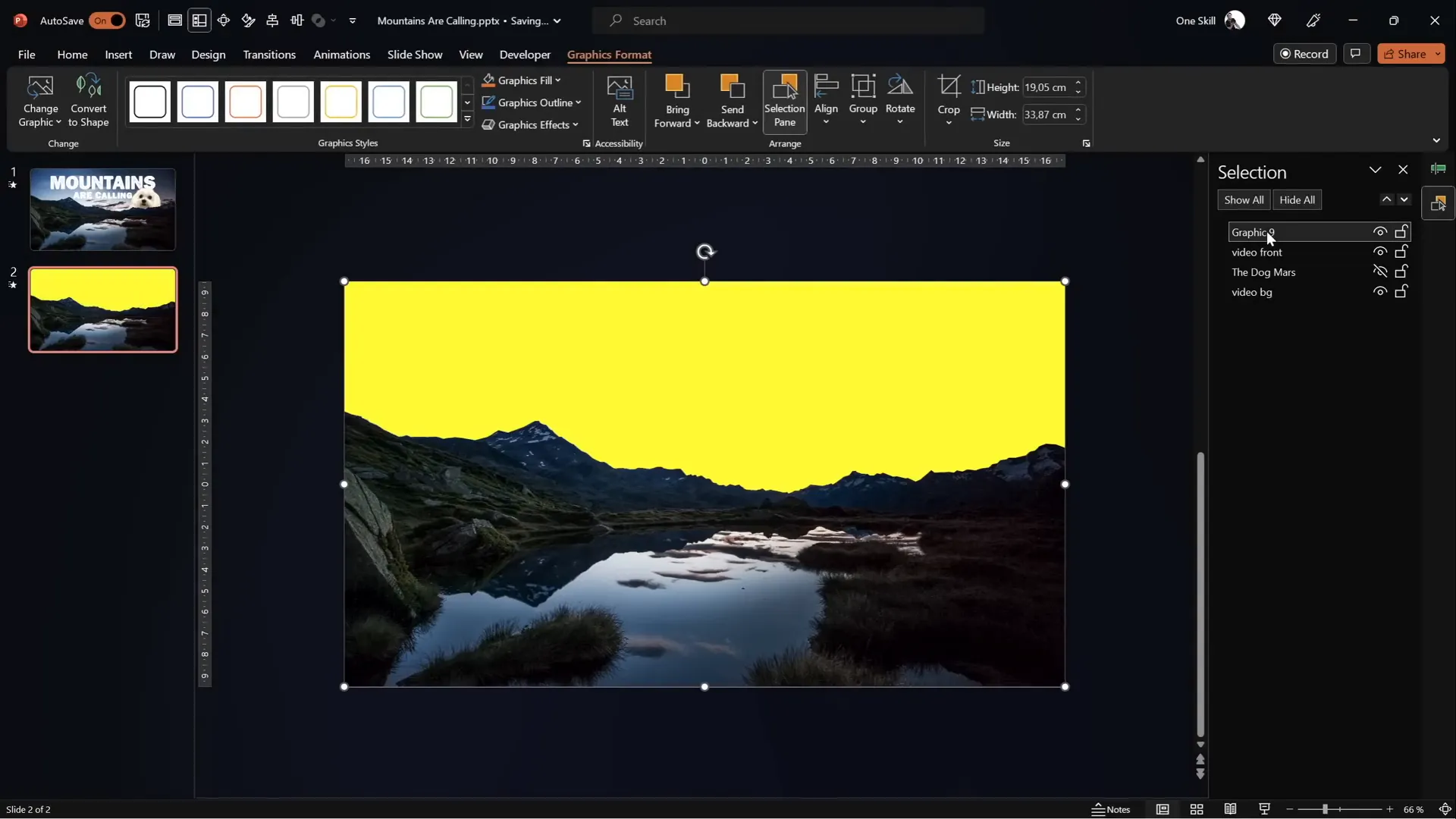Switch to the Developer tab
Viewport: 1456px width, 819px height.
525,55
